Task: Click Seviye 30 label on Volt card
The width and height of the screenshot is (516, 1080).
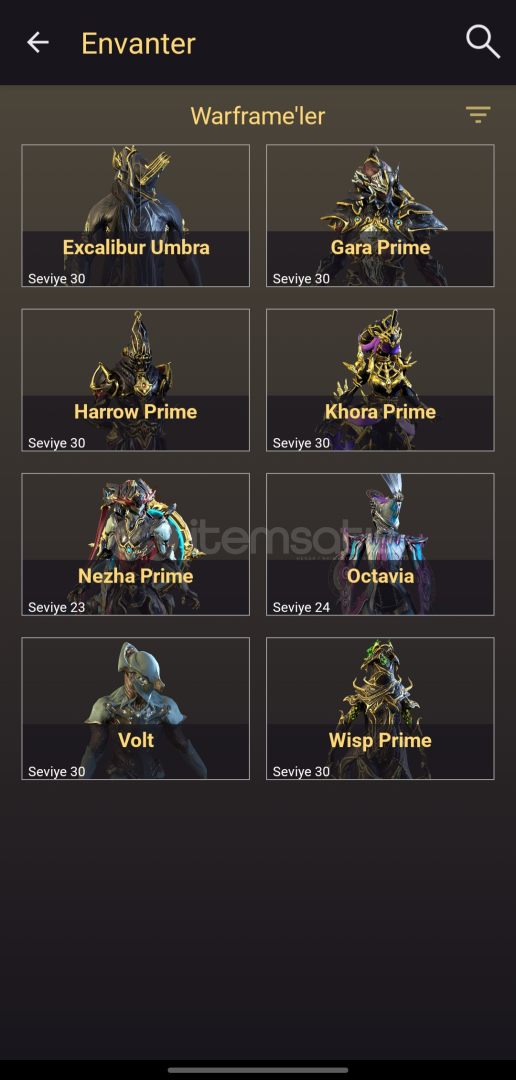Action: [56, 771]
